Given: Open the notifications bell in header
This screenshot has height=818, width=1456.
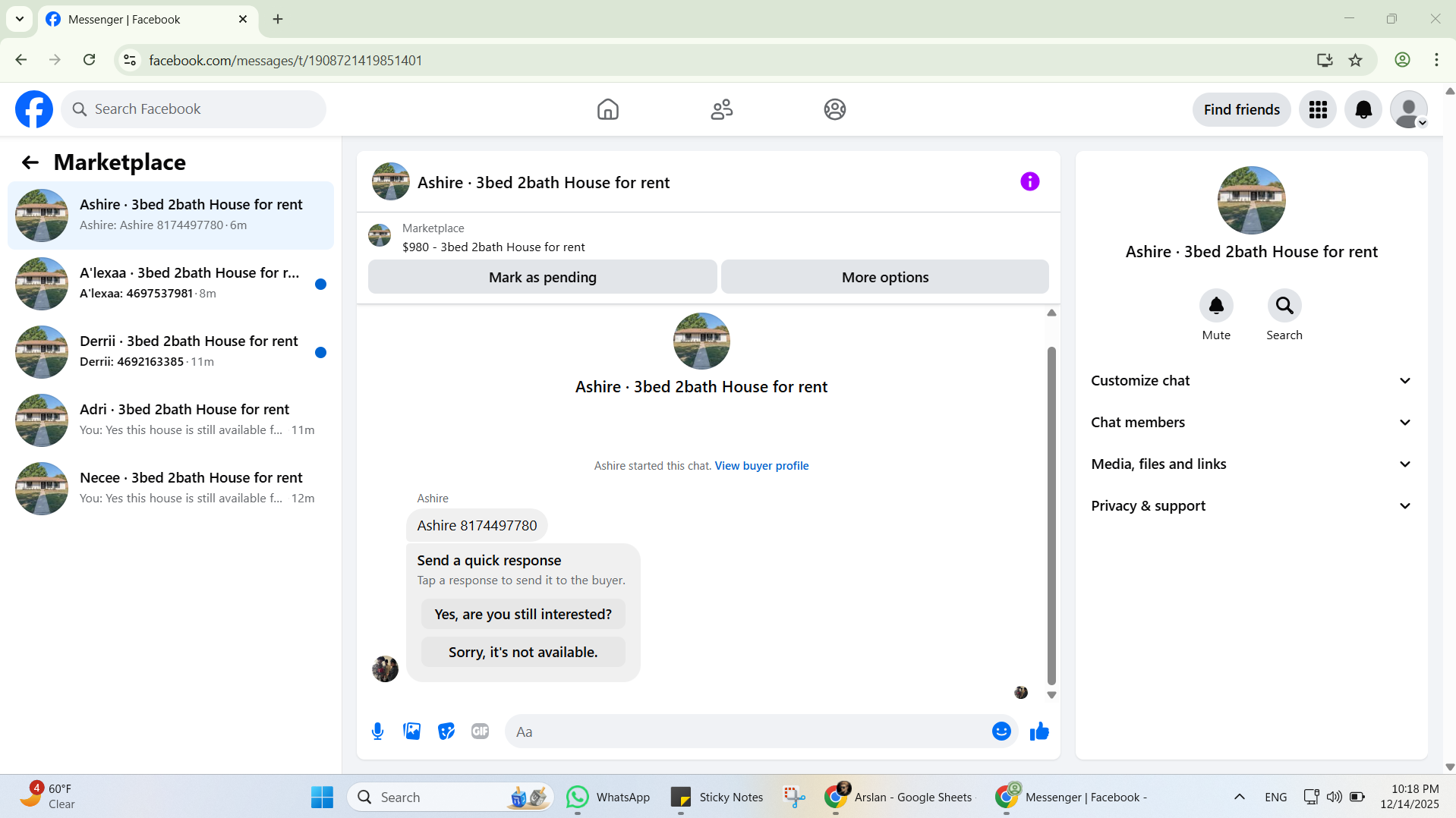Looking at the screenshot, I should click(x=1363, y=109).
